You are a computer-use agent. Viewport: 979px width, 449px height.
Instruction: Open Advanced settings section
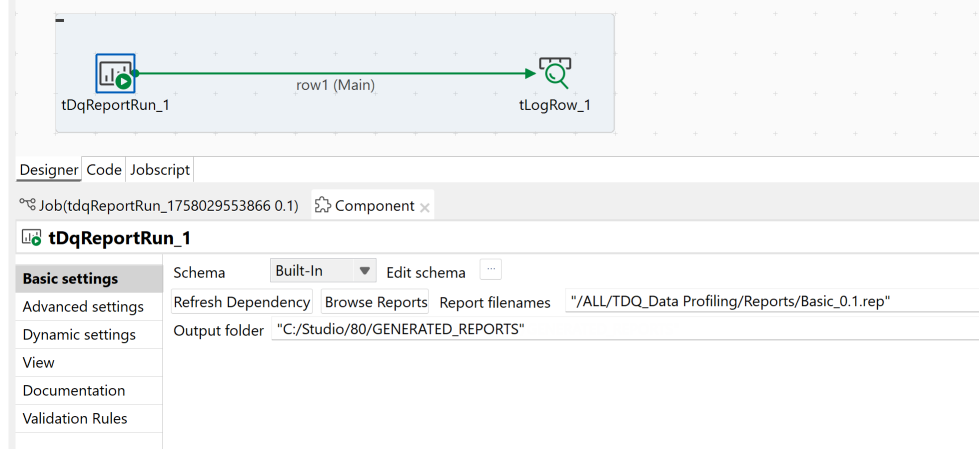83,307
